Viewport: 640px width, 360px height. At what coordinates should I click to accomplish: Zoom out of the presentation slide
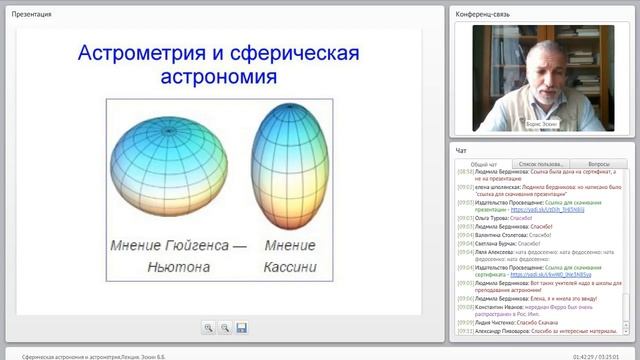(x=225, y=328)
